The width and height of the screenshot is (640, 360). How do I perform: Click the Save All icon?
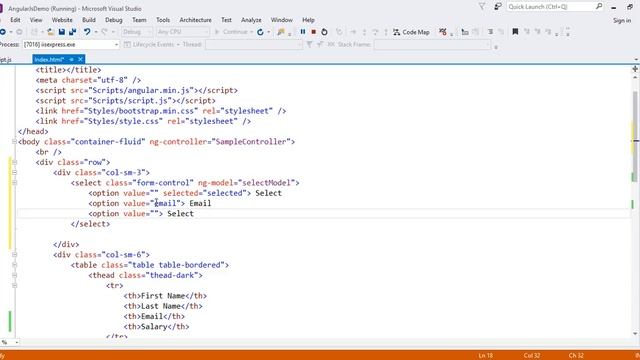point(73,32)
